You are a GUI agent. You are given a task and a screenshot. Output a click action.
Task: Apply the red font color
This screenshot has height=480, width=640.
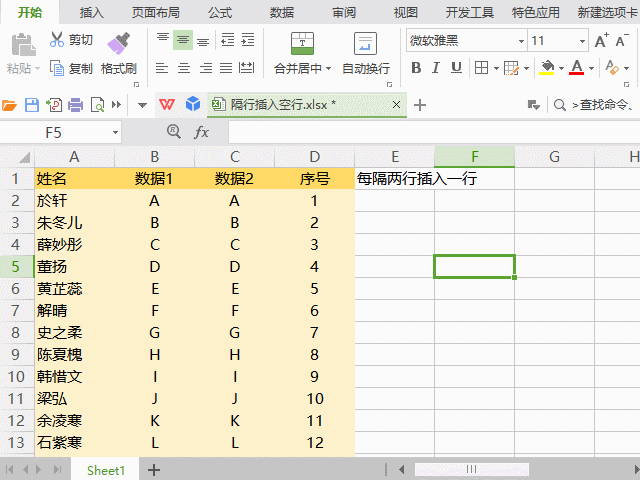[x=577, y=68]
